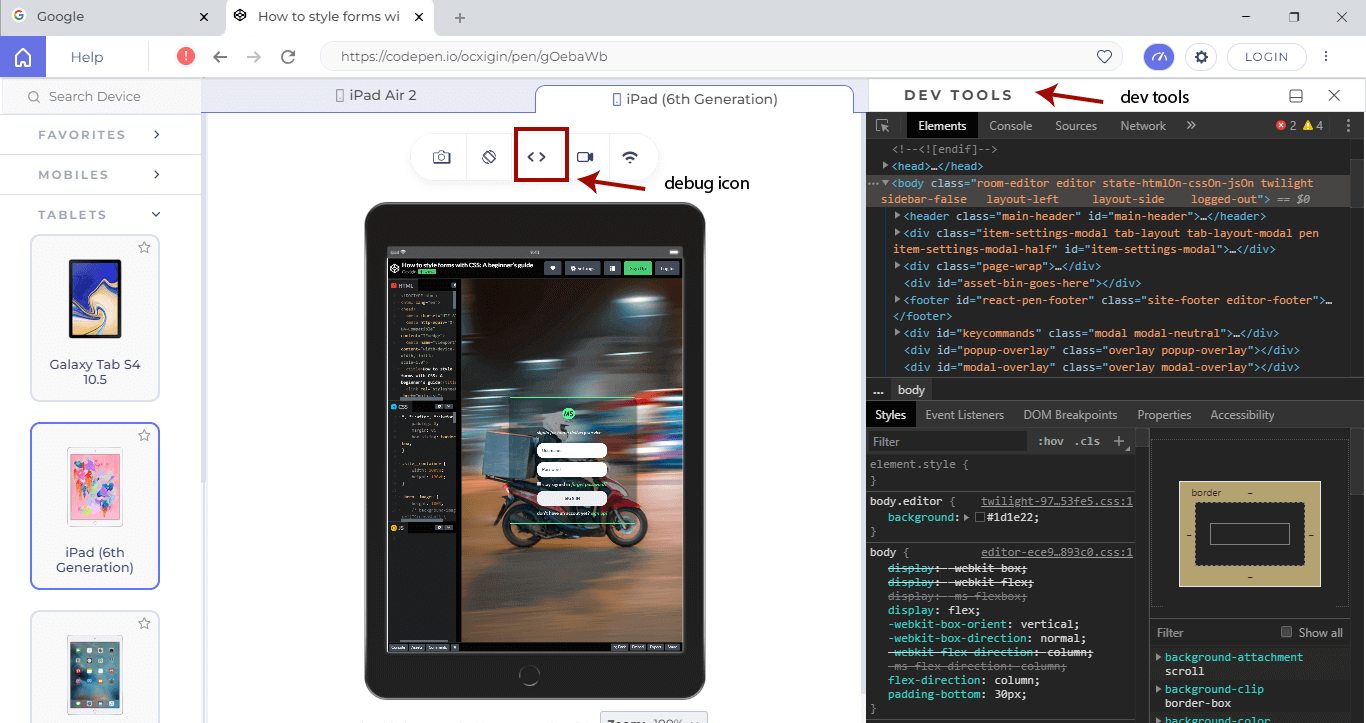This screenshot has width=1366, height=723.
Task: Select the inspect element picker in DevTools
Action: coord(884,125)
